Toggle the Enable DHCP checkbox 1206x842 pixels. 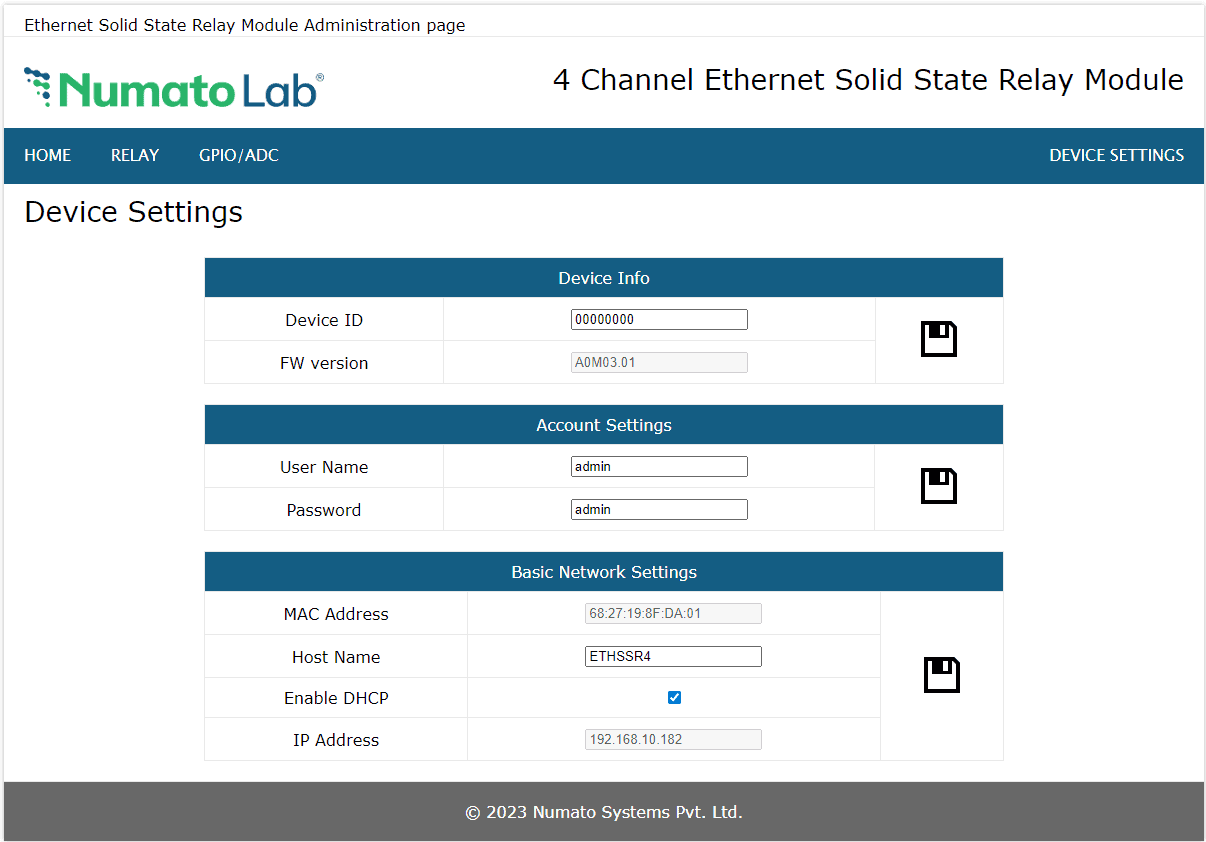pos(674,698)
